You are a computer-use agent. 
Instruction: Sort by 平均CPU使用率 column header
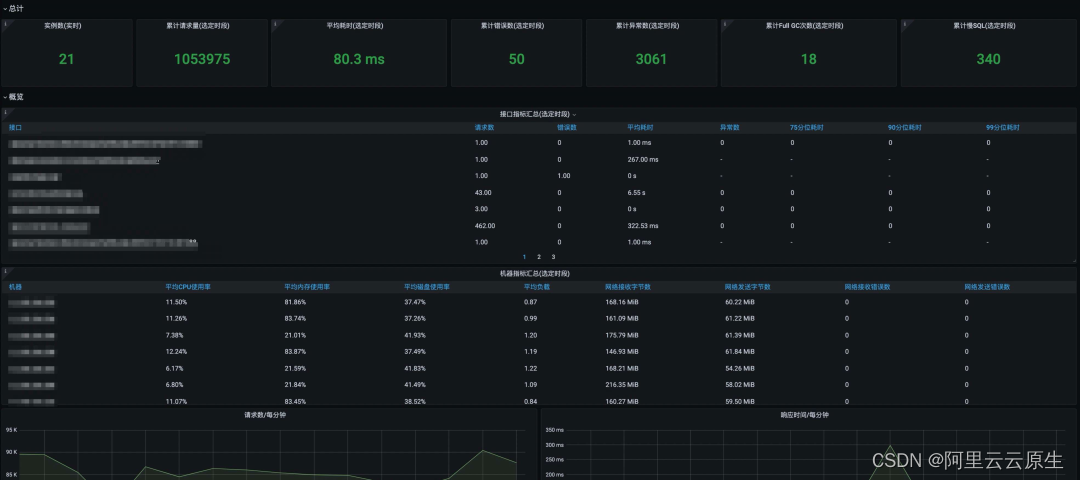tap(188, 287)
